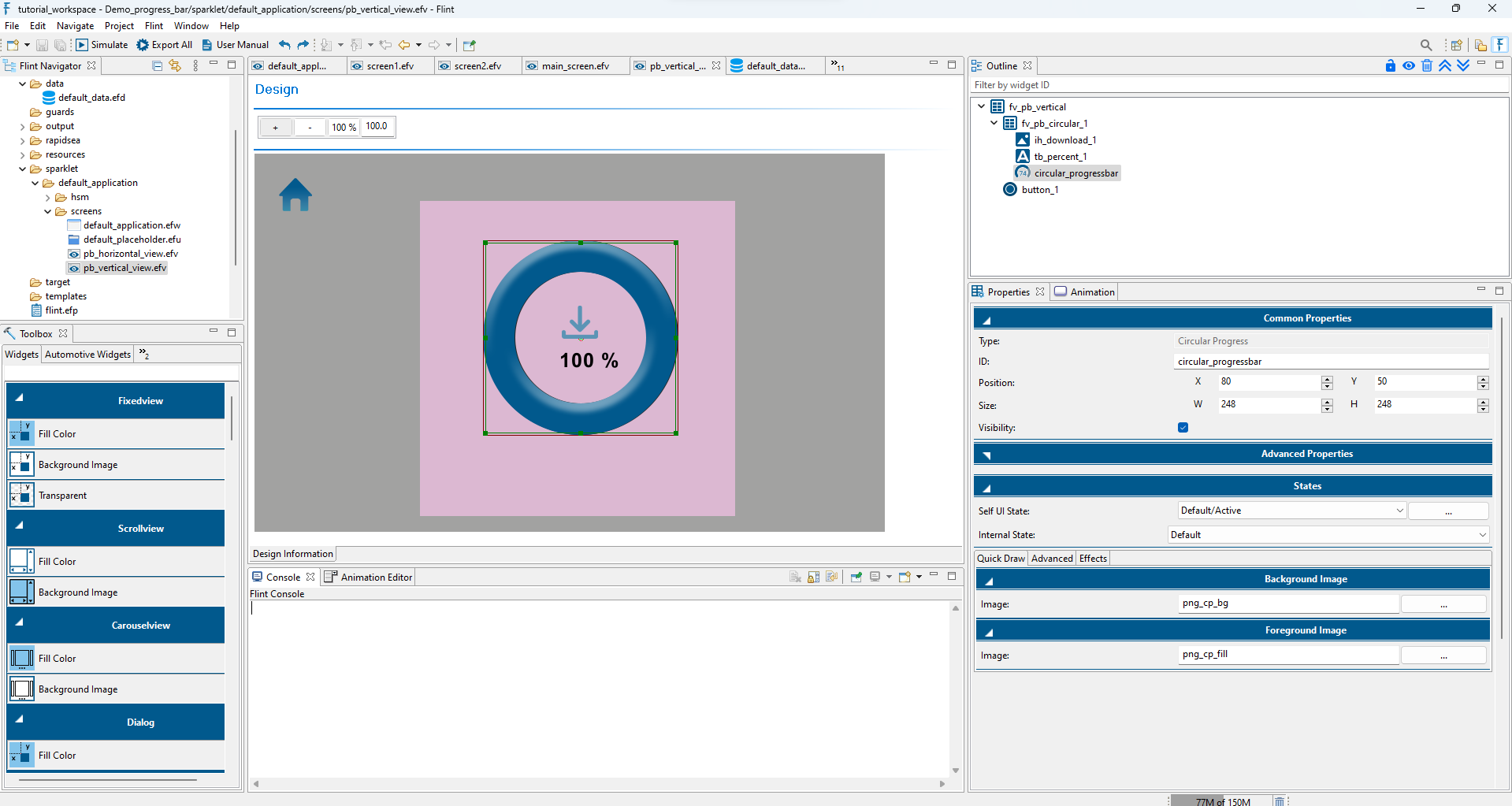The height and width of the screenshot is (806, 1512).
Task: Toggle widget visibility with Outline eye icon
Action: (x=1408, y=65)
